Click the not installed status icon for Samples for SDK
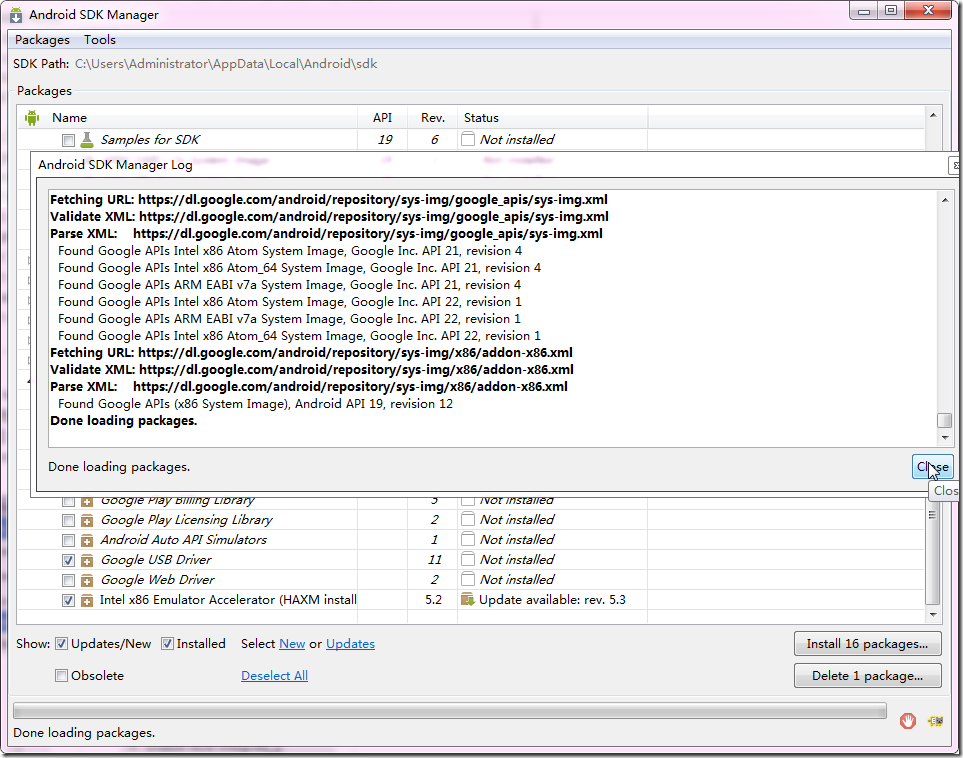The height and width of the screenshot is (758, 963). coord(468,139)
